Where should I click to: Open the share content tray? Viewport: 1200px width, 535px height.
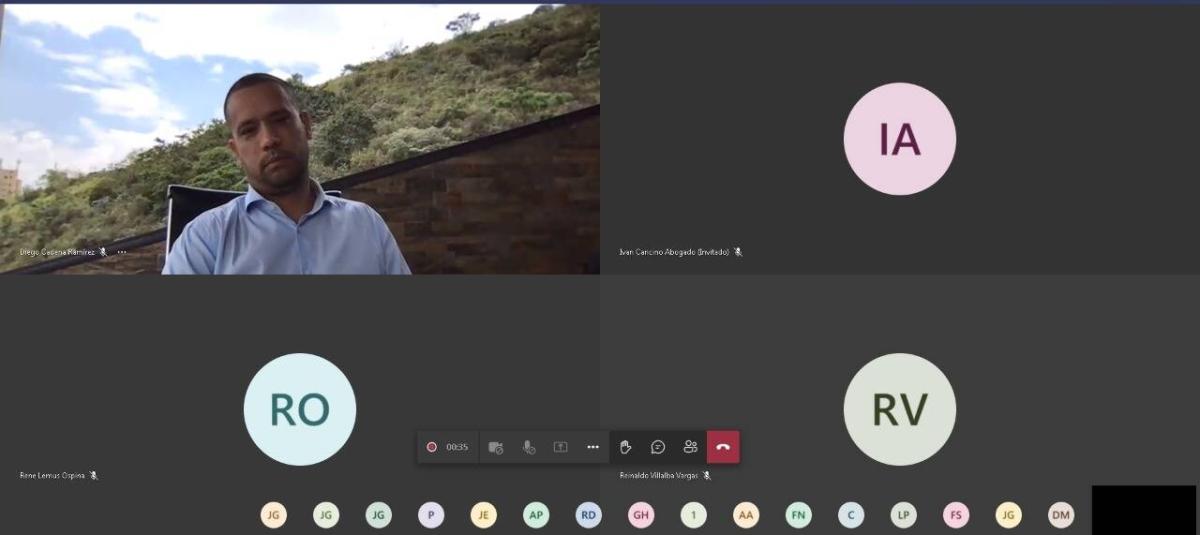[561, 447]
